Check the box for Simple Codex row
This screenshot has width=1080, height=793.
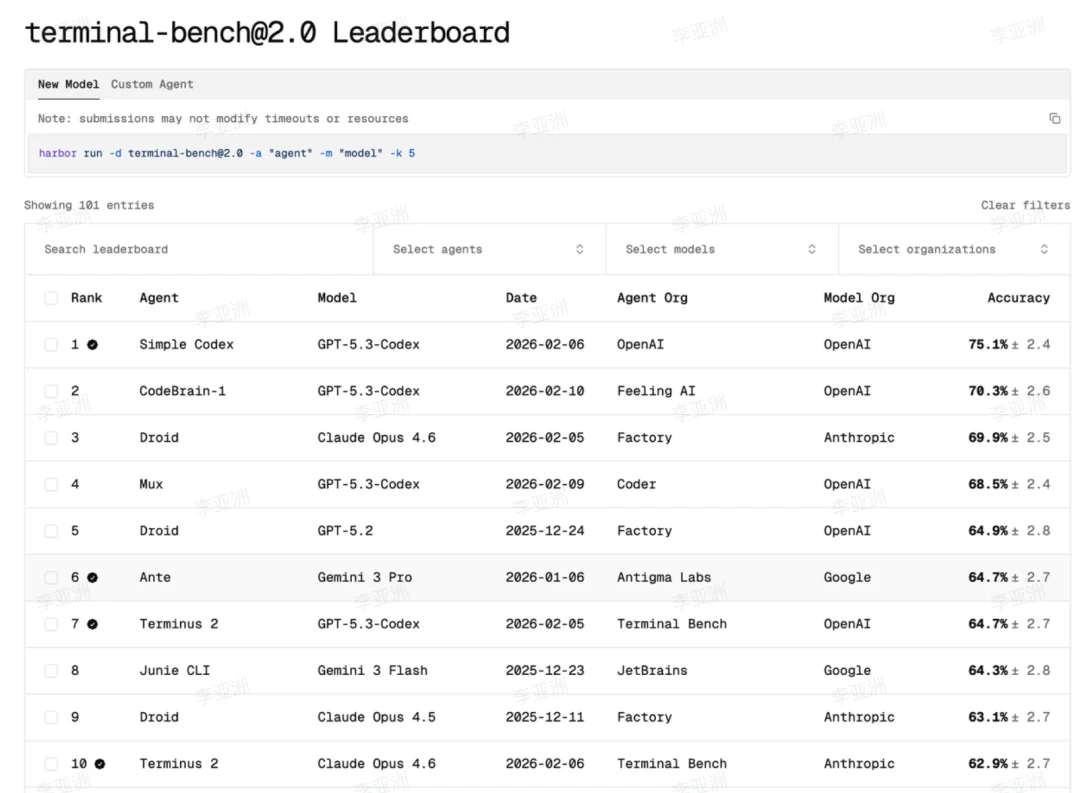[x=51, y=344]
